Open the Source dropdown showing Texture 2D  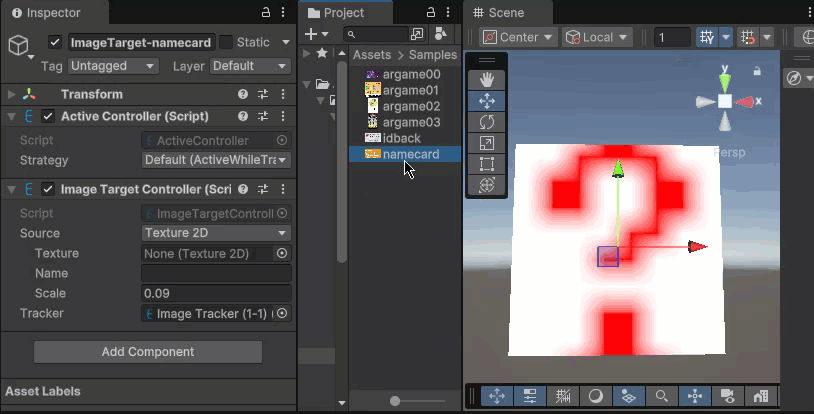tap(216, 233)
